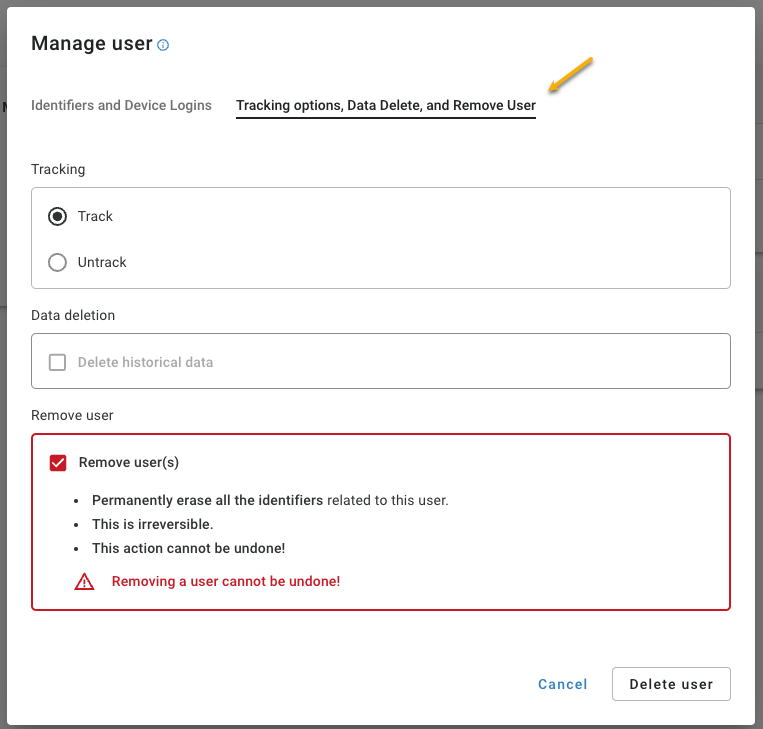Image resolution: width=763 pixels, height=729 pixels.
Task: Open Tracking options, Data Delete, Remove User tab
Action: (x=386, y=105)
